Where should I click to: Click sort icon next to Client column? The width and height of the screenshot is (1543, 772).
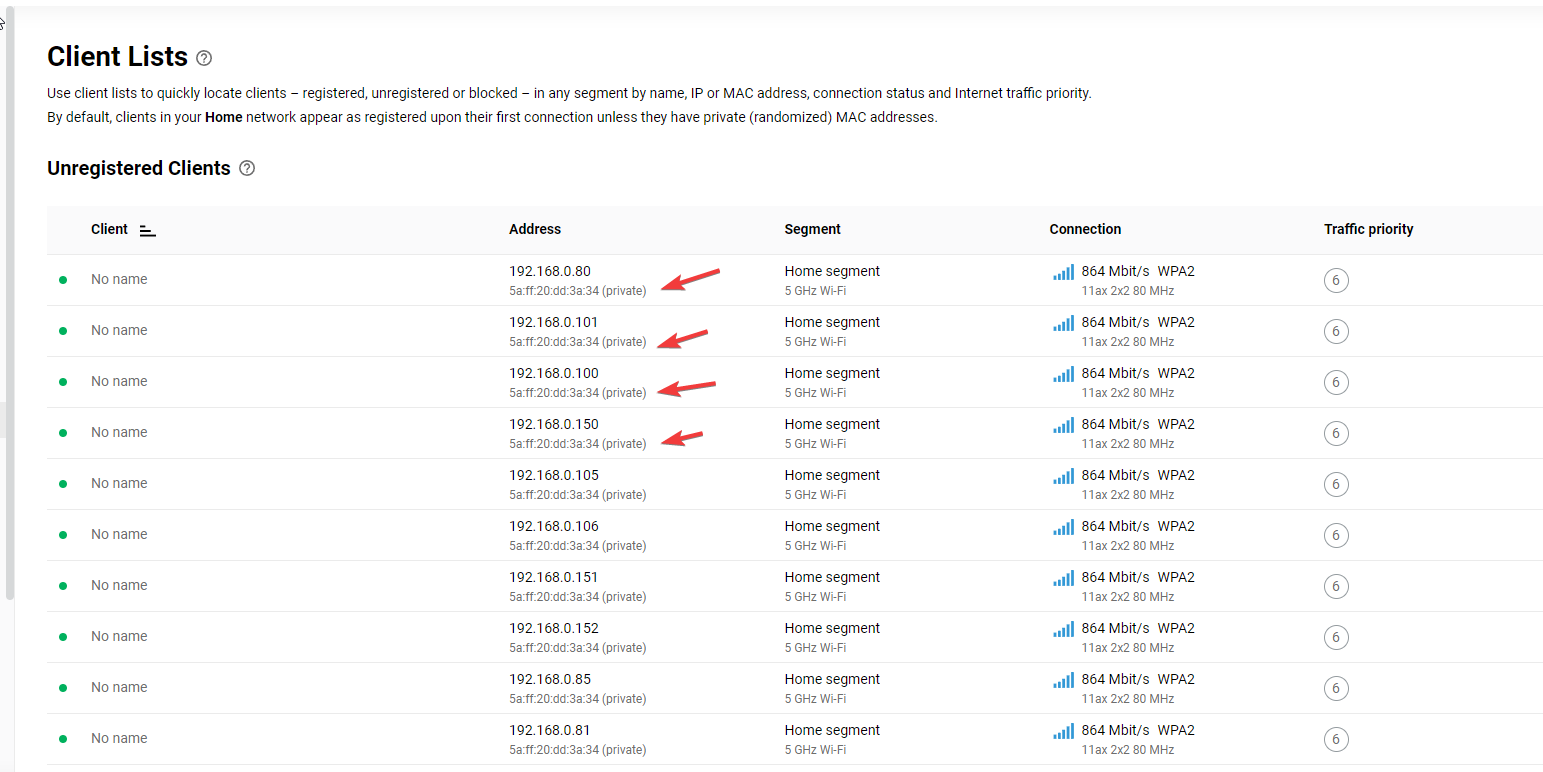tap(147, 230)
